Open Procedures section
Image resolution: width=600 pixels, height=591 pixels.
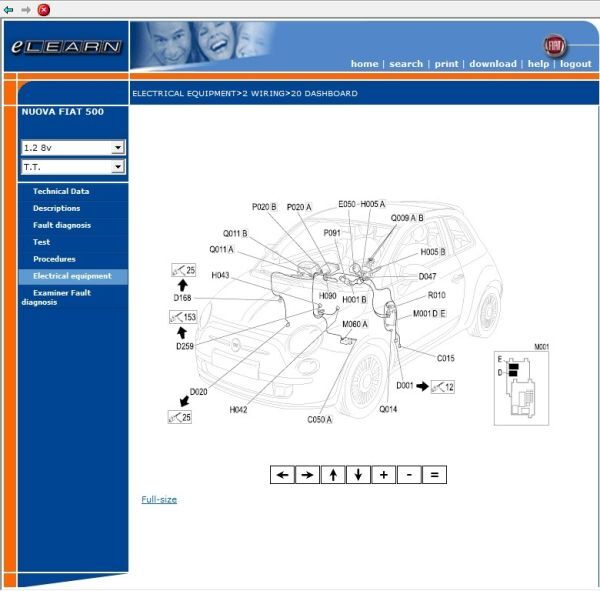[x=54, y=259]
